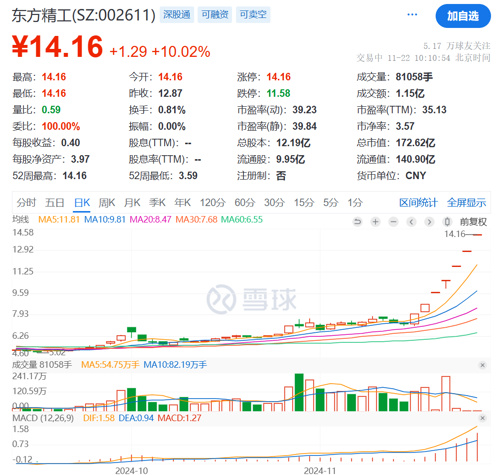
Task: Click the MACD:1.27 value
Action: pyautogui.click(x=179, y=418)
